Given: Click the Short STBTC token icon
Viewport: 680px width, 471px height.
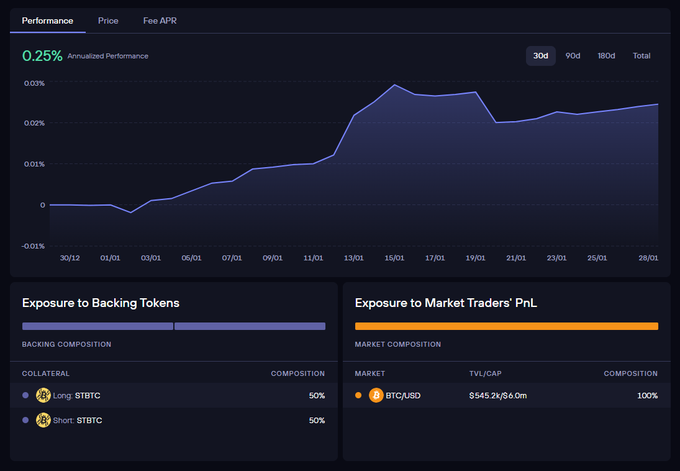Looking at the screenshot, I should (43, 420).
